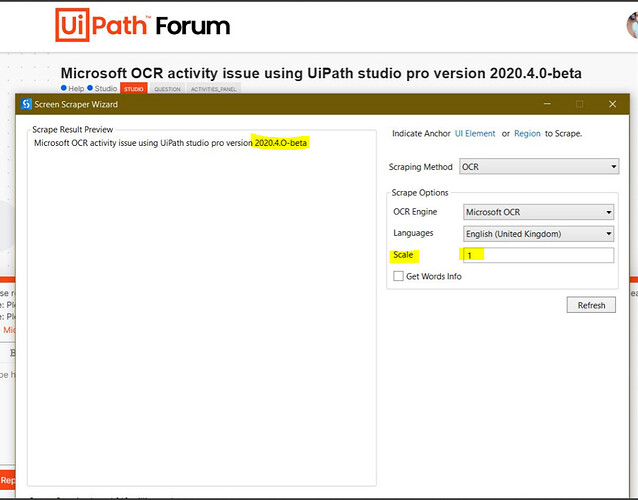The image size is (638, 500).
Task: Click the Get Words Info label text
Action: tap(434, 276)
